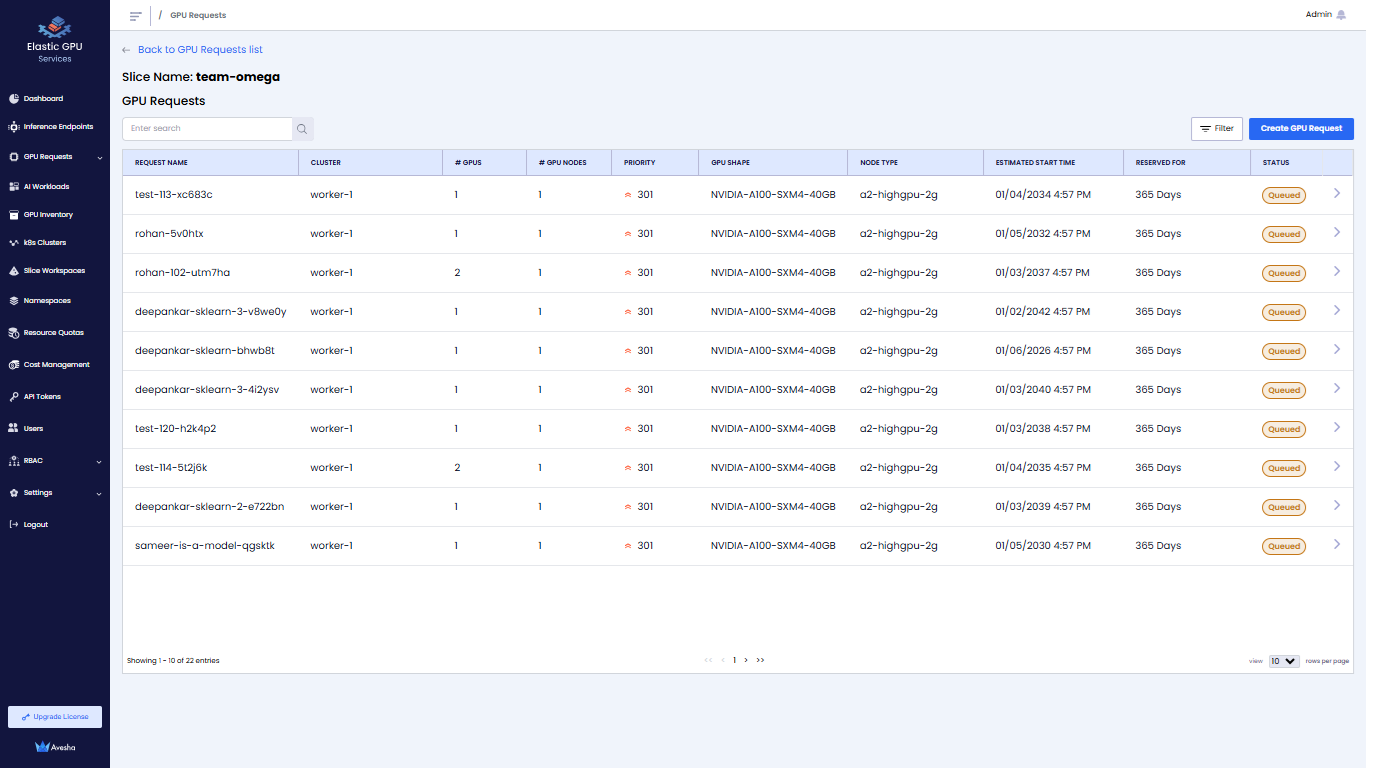
Task: Click the Namespaces icon in sidebar
Action: click(14, 301)
